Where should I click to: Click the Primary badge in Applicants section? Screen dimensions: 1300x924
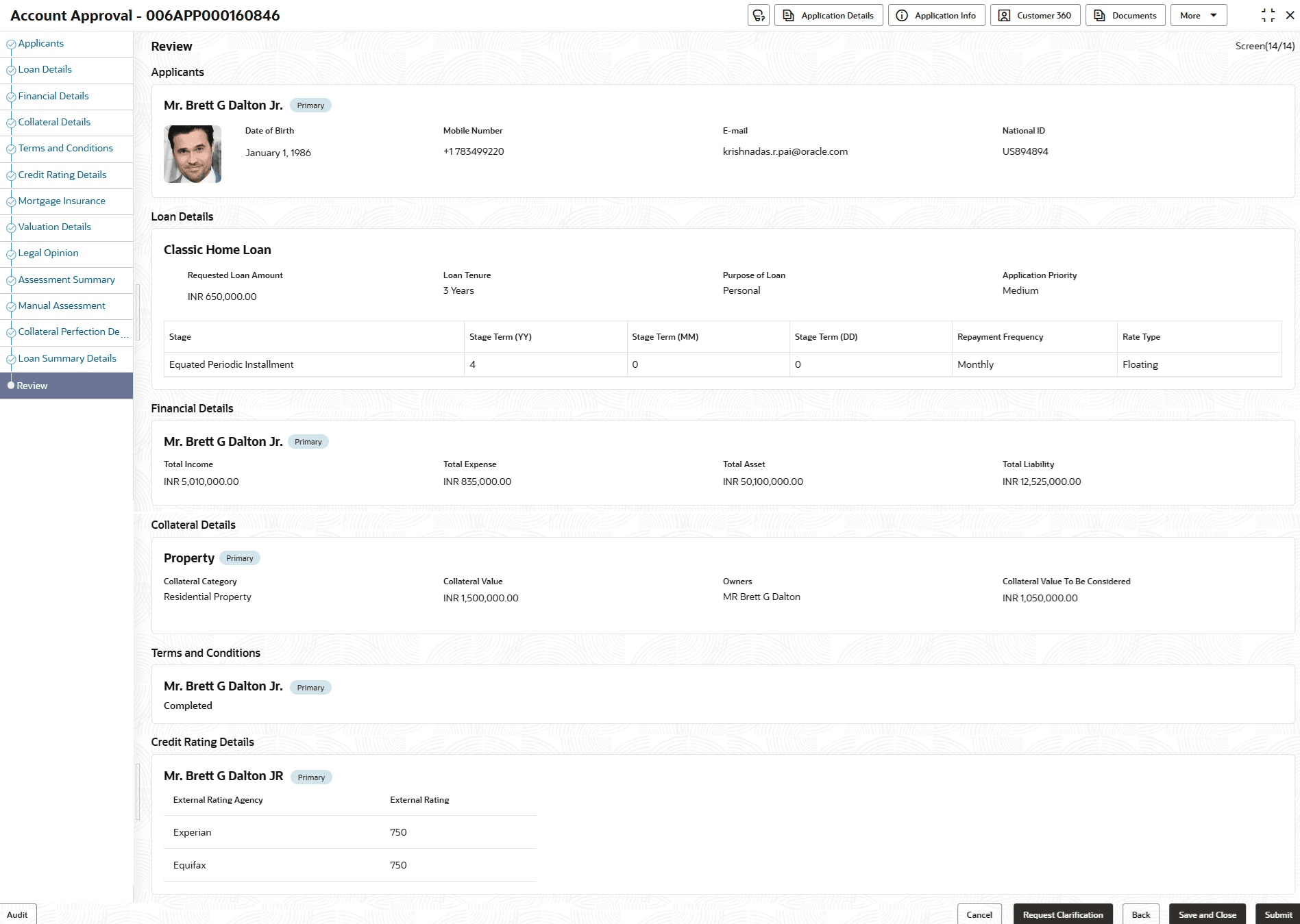(310, 105)
